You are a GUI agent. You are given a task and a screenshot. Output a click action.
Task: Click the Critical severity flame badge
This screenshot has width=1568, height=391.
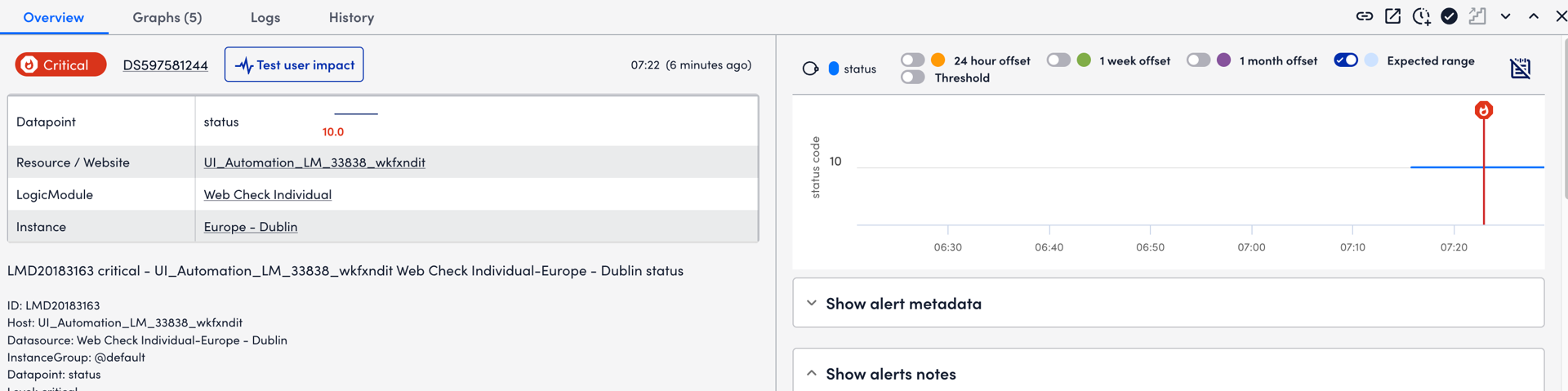click(60, 64)
